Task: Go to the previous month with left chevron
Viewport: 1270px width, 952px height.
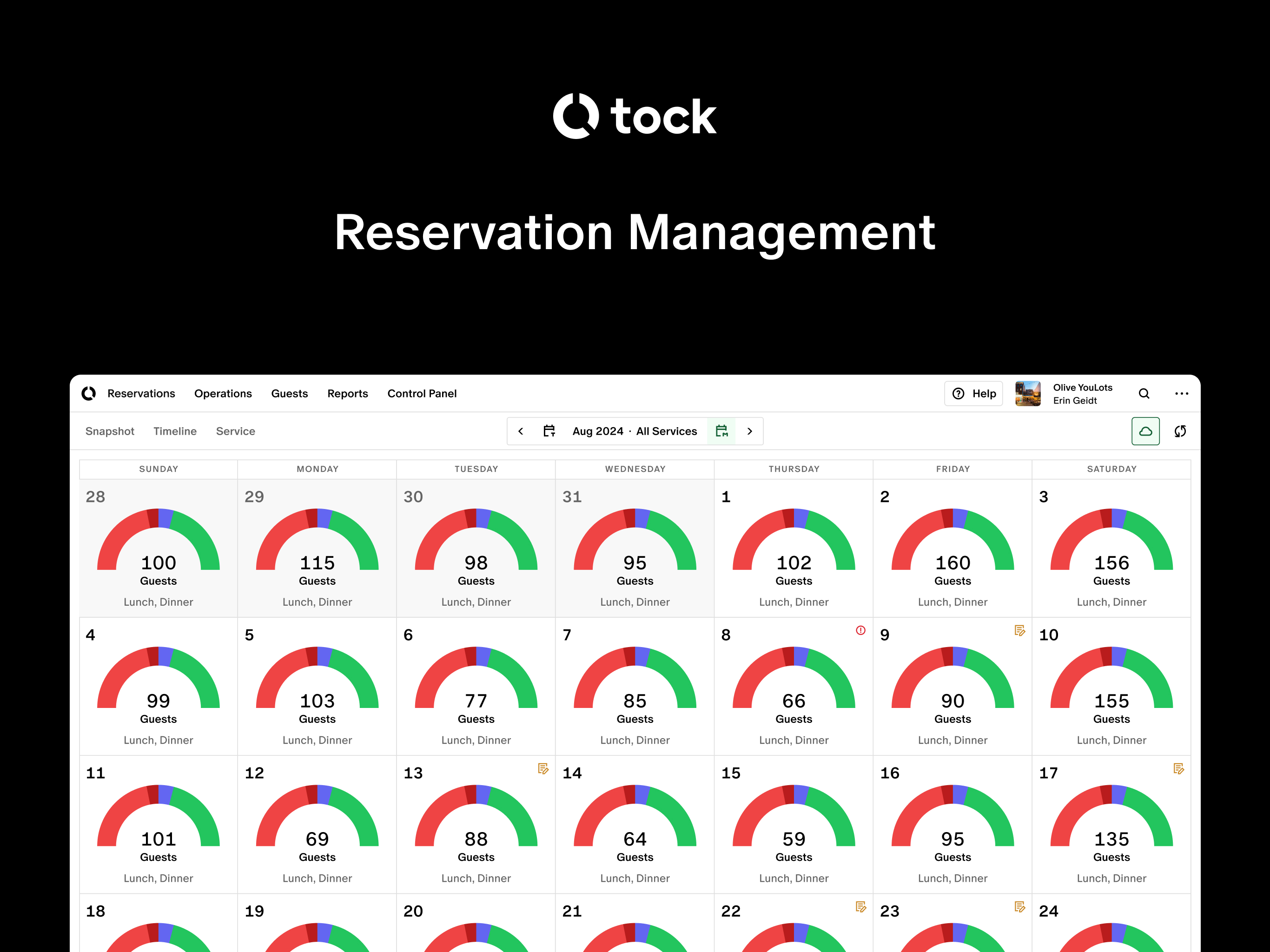Action: pyautogui.click(x=521, y=431)
